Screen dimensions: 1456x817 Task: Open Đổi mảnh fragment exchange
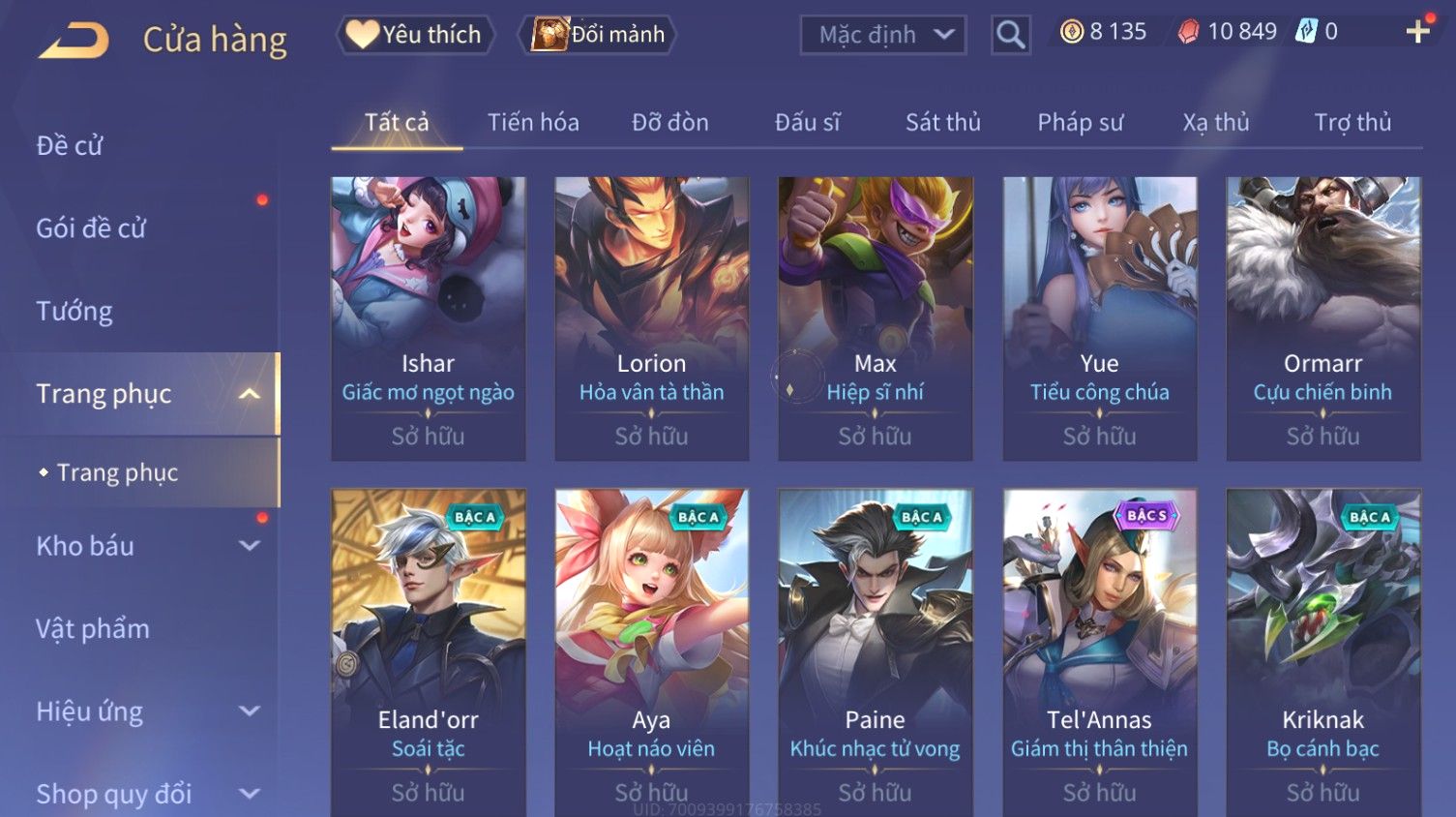pos(597,35)
